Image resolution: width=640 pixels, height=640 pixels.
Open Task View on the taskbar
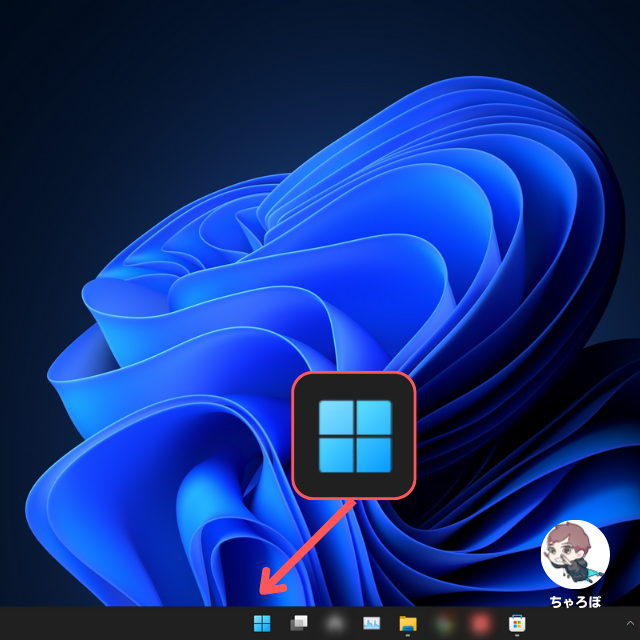click(x=298, y=623)
